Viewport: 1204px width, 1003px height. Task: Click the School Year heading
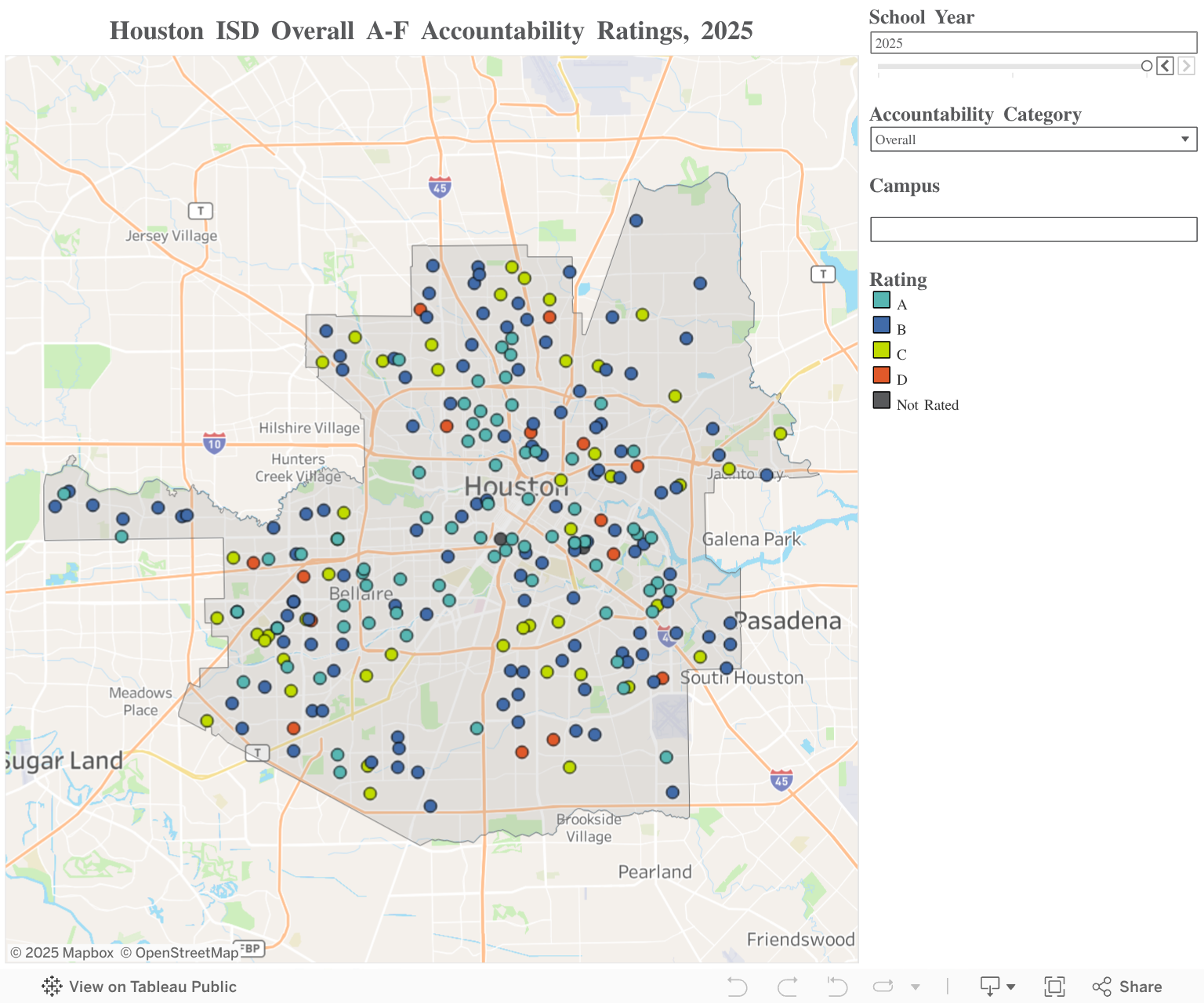(922, 17)
